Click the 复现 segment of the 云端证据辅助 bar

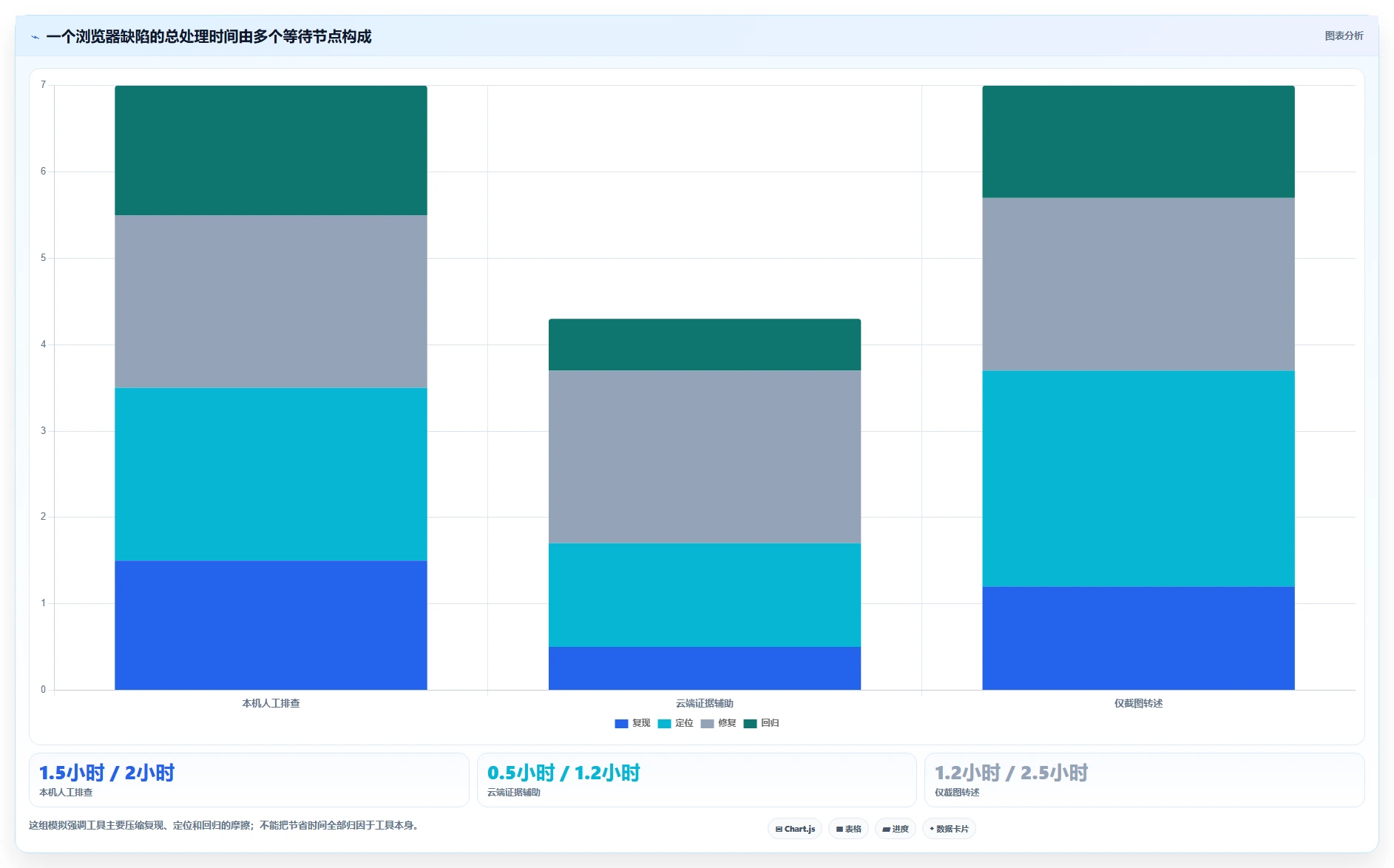pos(705,668)
